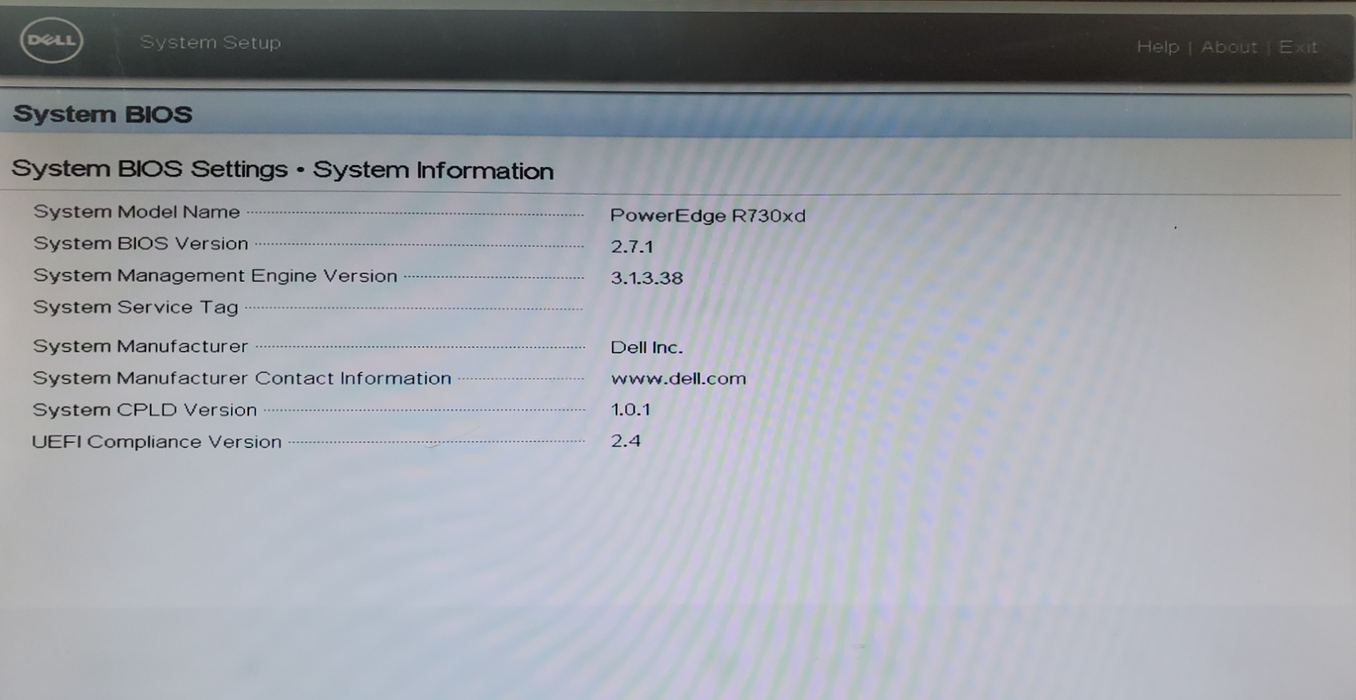
Task: Open the About link
Action: tap(1229, 47)
